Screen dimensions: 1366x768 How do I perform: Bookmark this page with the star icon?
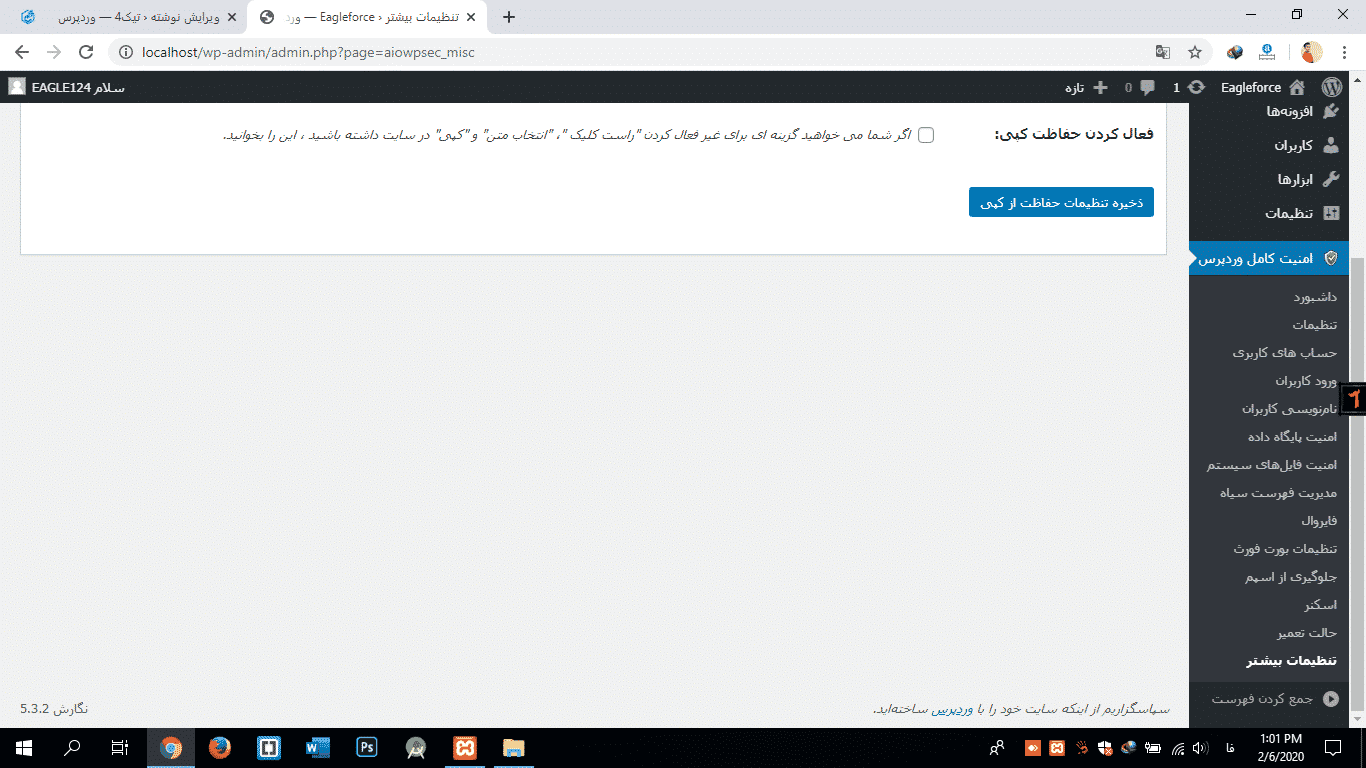click(1194, 52)
